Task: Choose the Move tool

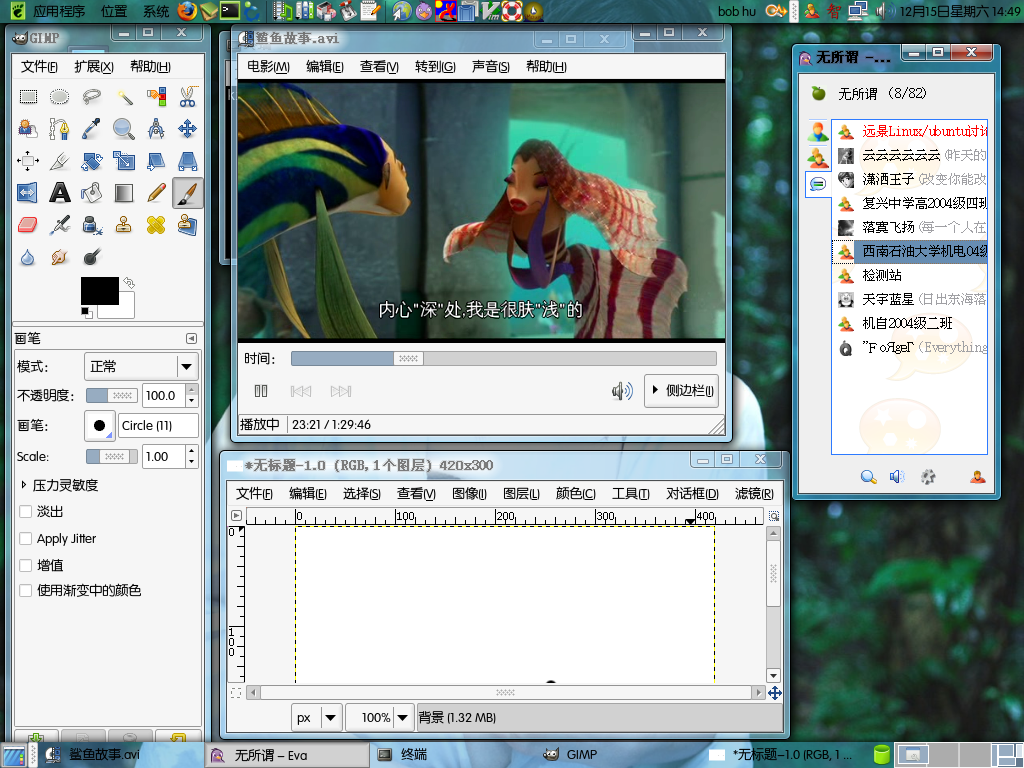Action: click(187, 129)
